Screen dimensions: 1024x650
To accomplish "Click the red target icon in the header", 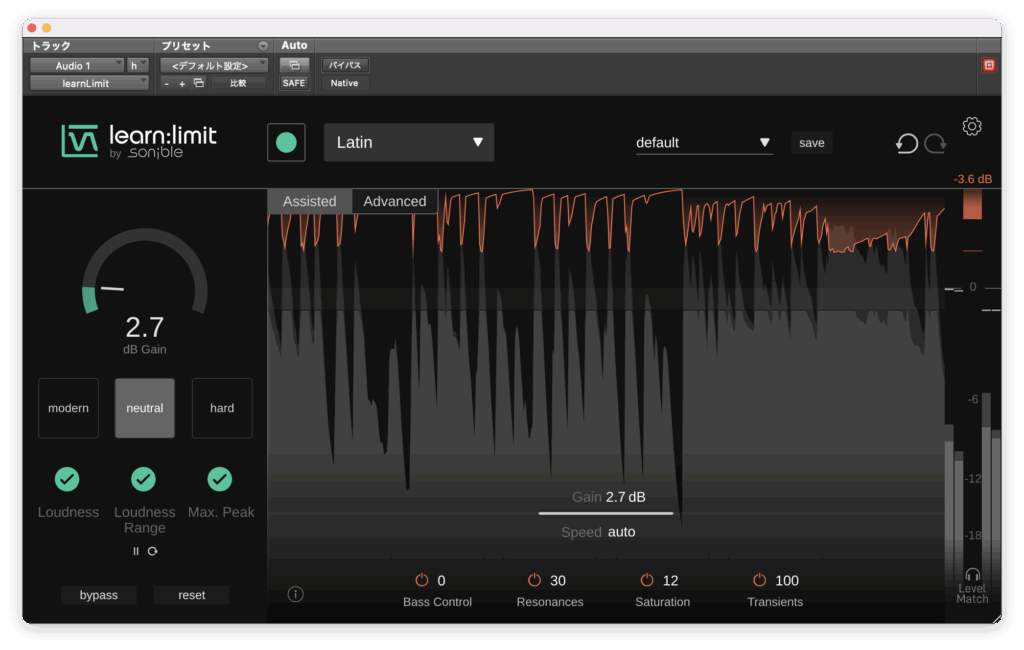I will click(989, 65).
